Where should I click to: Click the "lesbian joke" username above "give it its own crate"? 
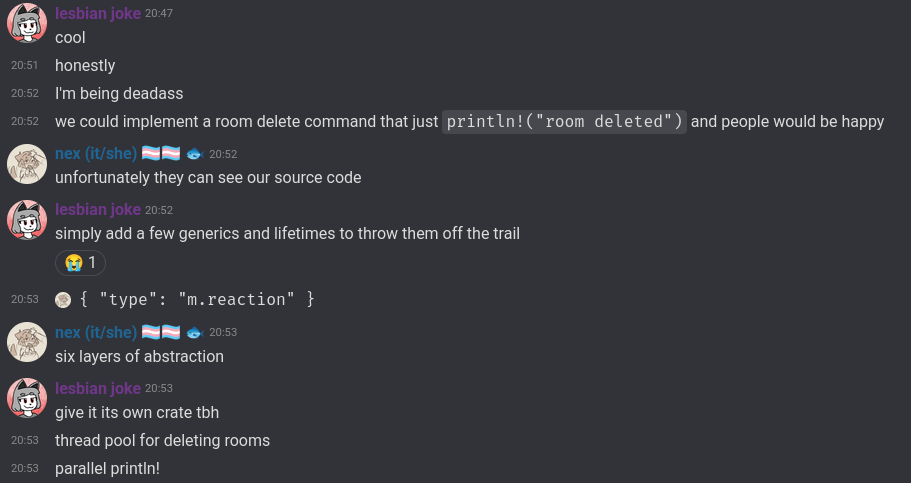click(98, 388)
